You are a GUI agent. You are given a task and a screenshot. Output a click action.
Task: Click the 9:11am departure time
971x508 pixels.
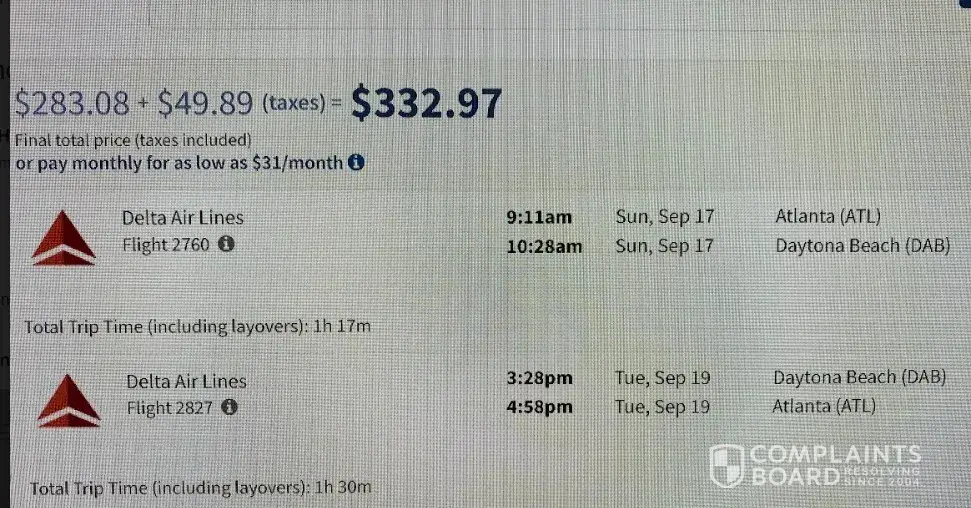tap(540, 217)
